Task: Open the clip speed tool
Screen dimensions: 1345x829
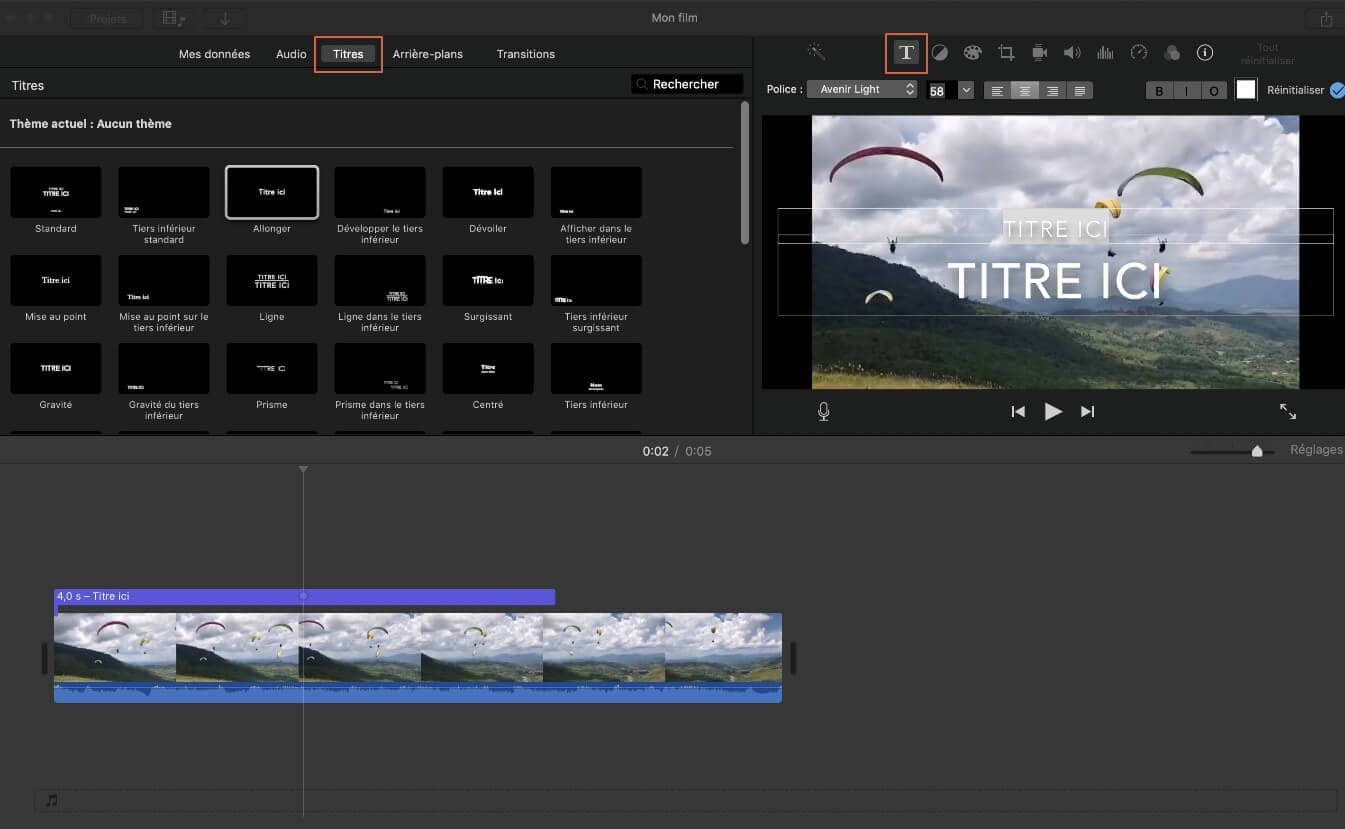Action: click(x=1139, y=52)
